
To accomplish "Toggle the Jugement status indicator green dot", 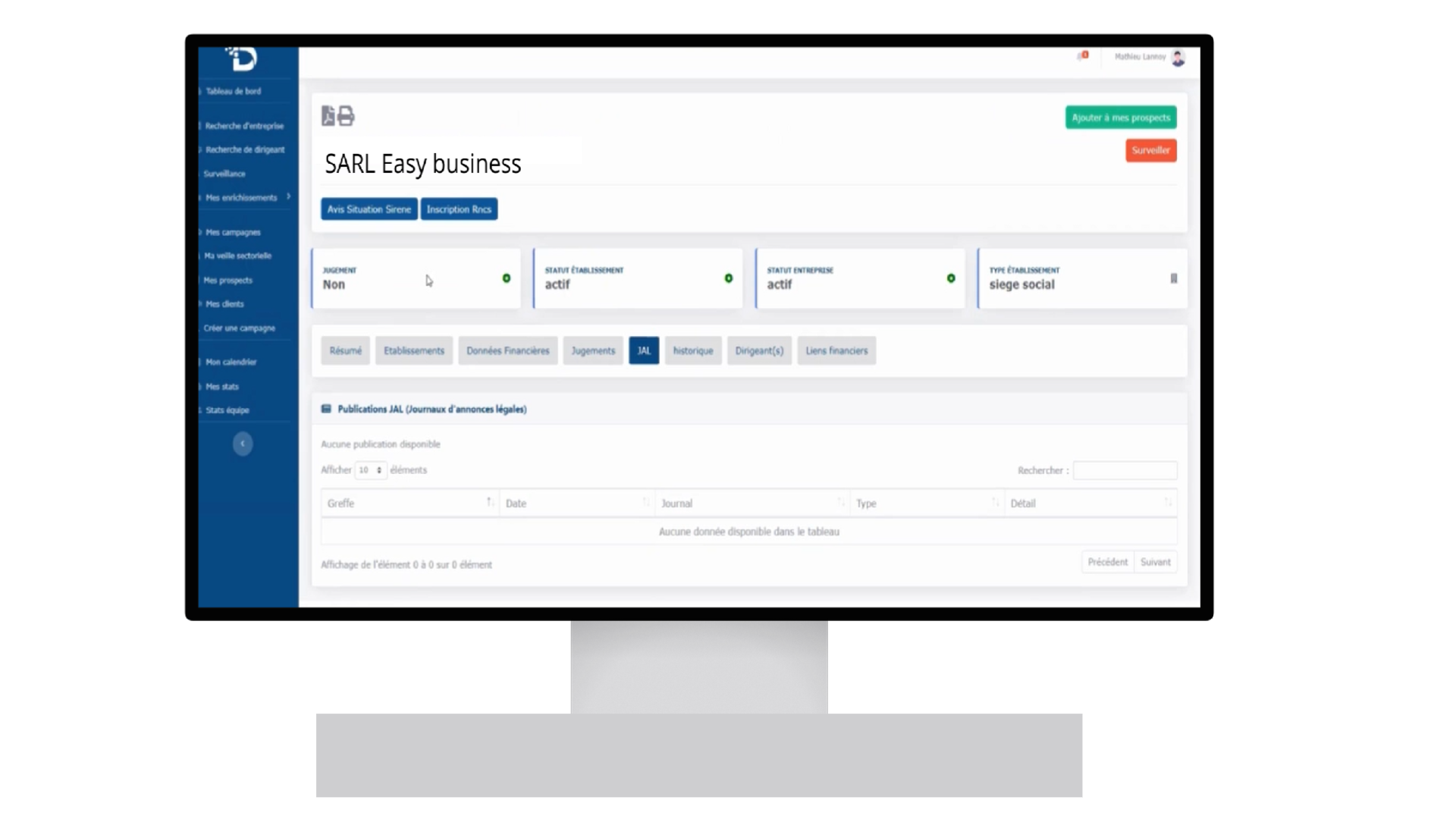I will click(506, 278).
